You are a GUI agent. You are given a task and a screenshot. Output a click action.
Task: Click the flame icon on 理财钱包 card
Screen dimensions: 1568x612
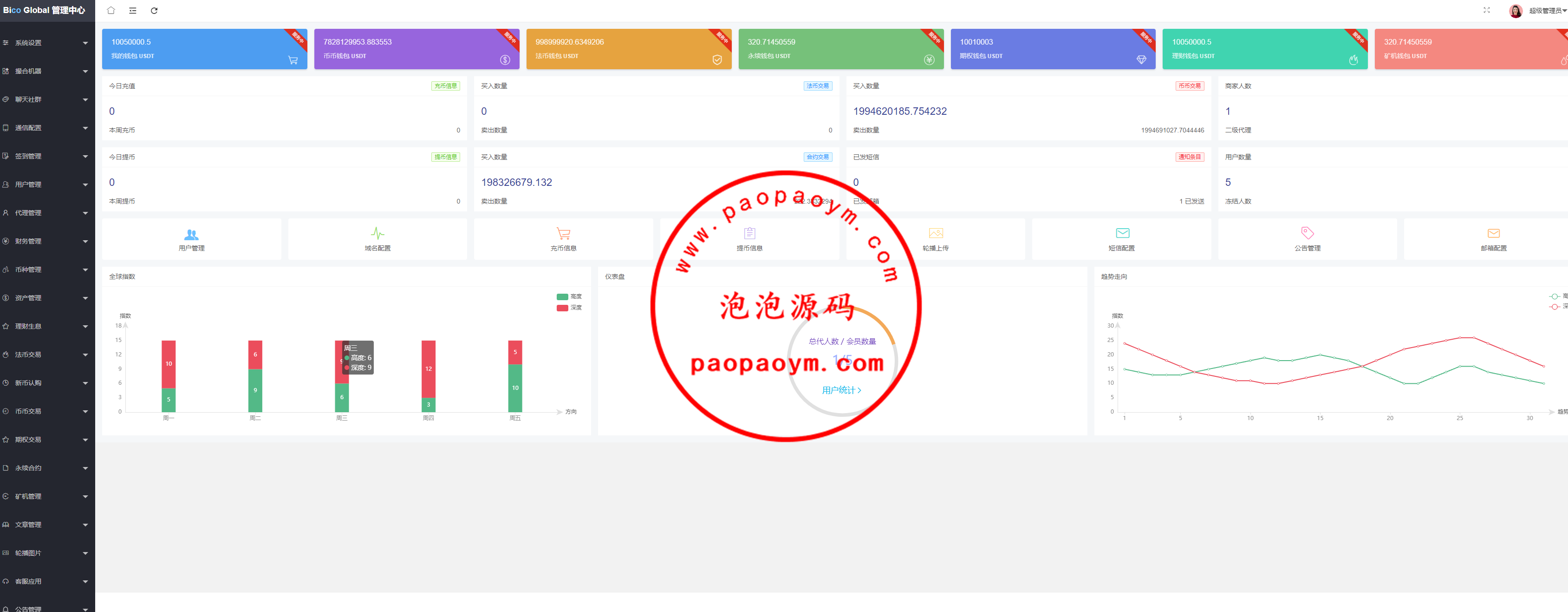pos(1353,59)
